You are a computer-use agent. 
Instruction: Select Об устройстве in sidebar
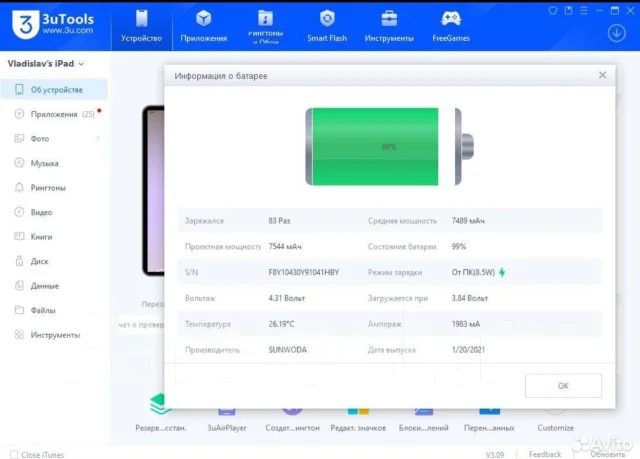coord(54,89)
